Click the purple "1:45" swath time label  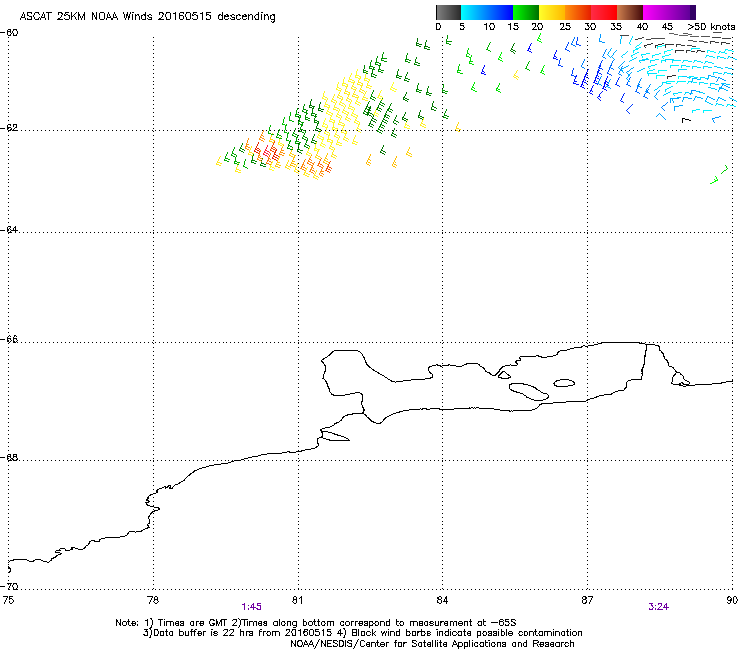coord(252,607)
